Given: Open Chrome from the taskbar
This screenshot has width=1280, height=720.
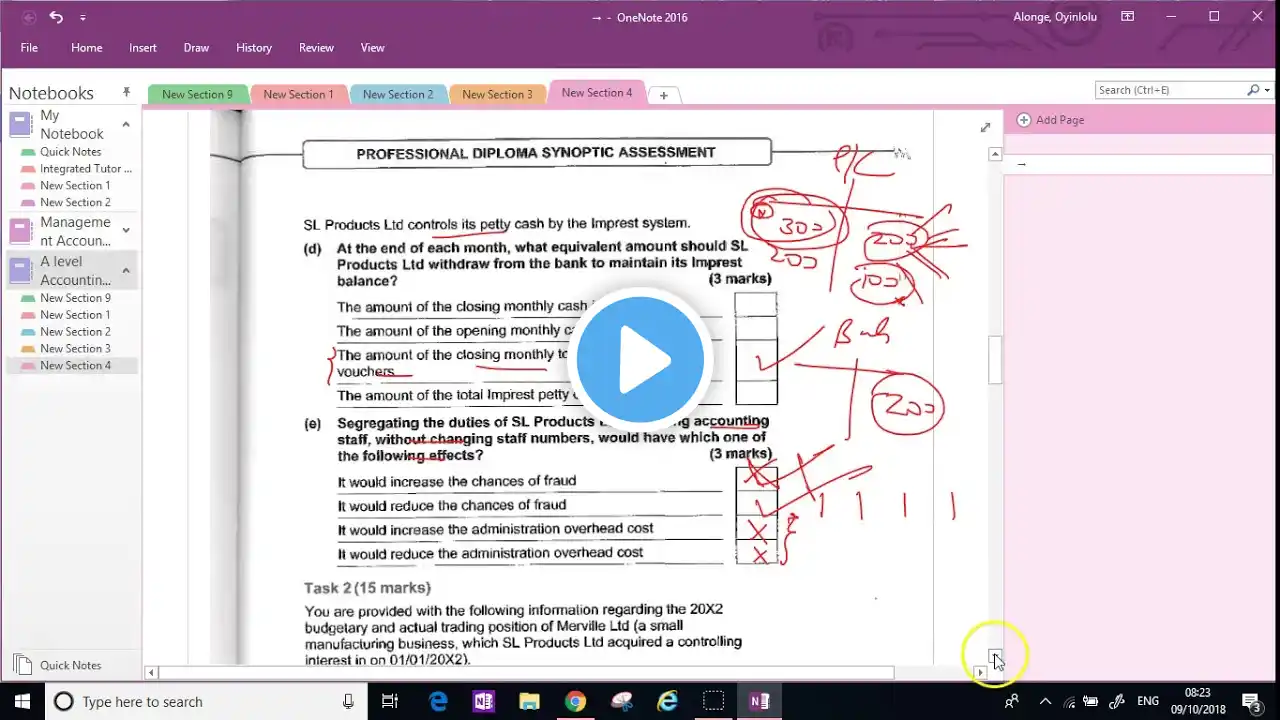Looking at the screenshot, I should point(575,701).
